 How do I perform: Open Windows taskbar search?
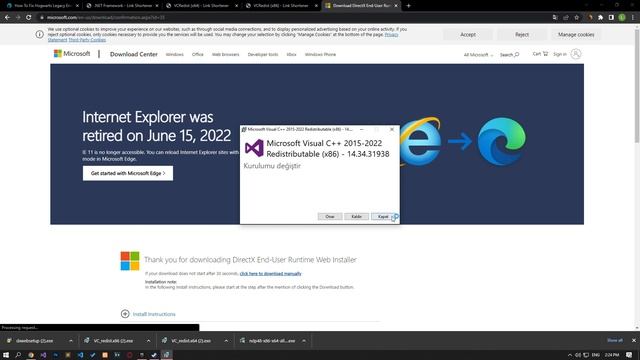click(18, 355)
